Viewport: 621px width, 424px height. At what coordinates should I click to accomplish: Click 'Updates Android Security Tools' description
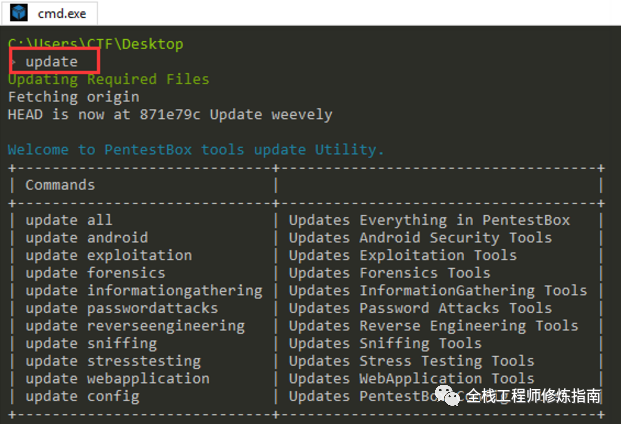[x=420, y=238]
